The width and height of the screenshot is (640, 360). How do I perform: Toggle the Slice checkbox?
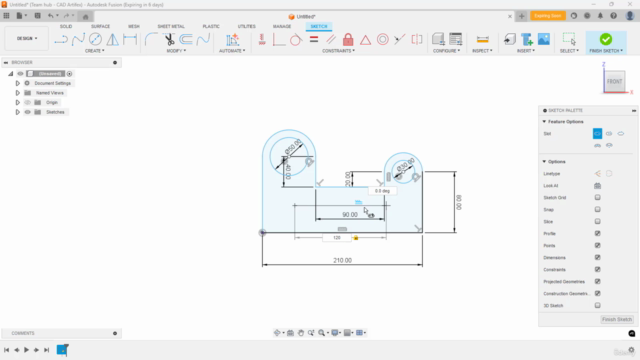[x=598, y=221]
